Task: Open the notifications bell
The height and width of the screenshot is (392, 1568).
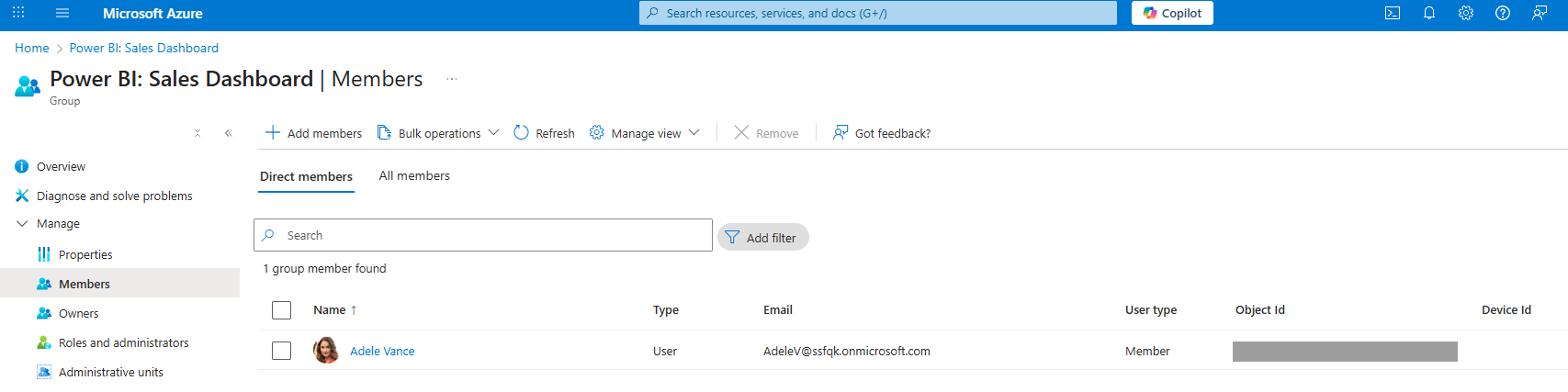Action: [1429, 13]
